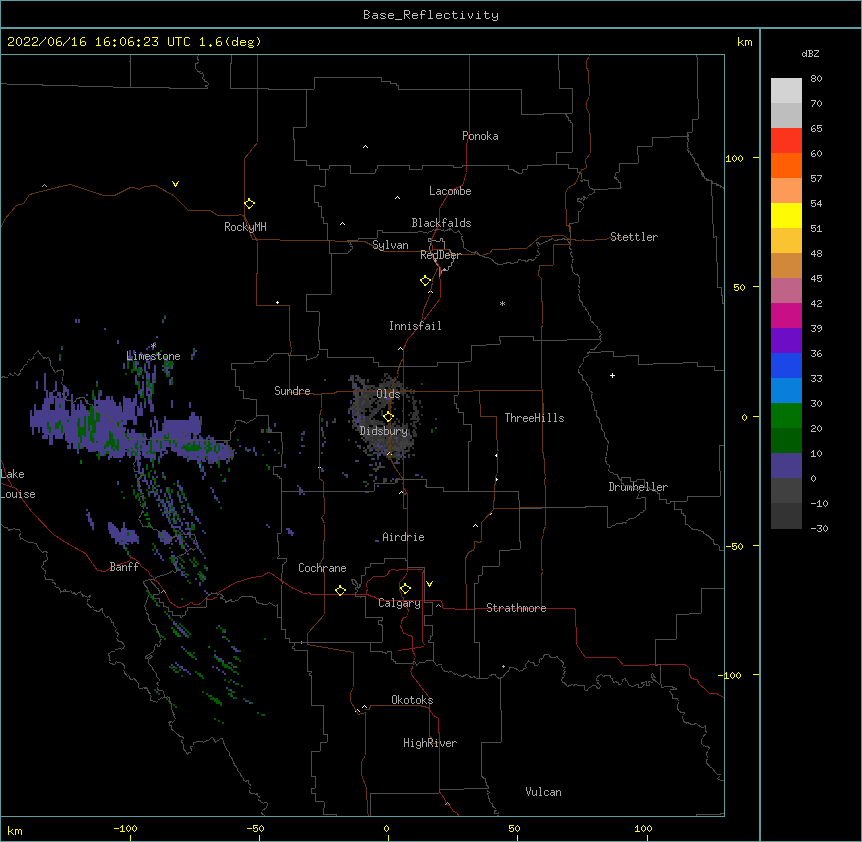862x842 pixels.
Task: Click the yellow V marker northeast of Calgary
Action: [x=429, y=584]
